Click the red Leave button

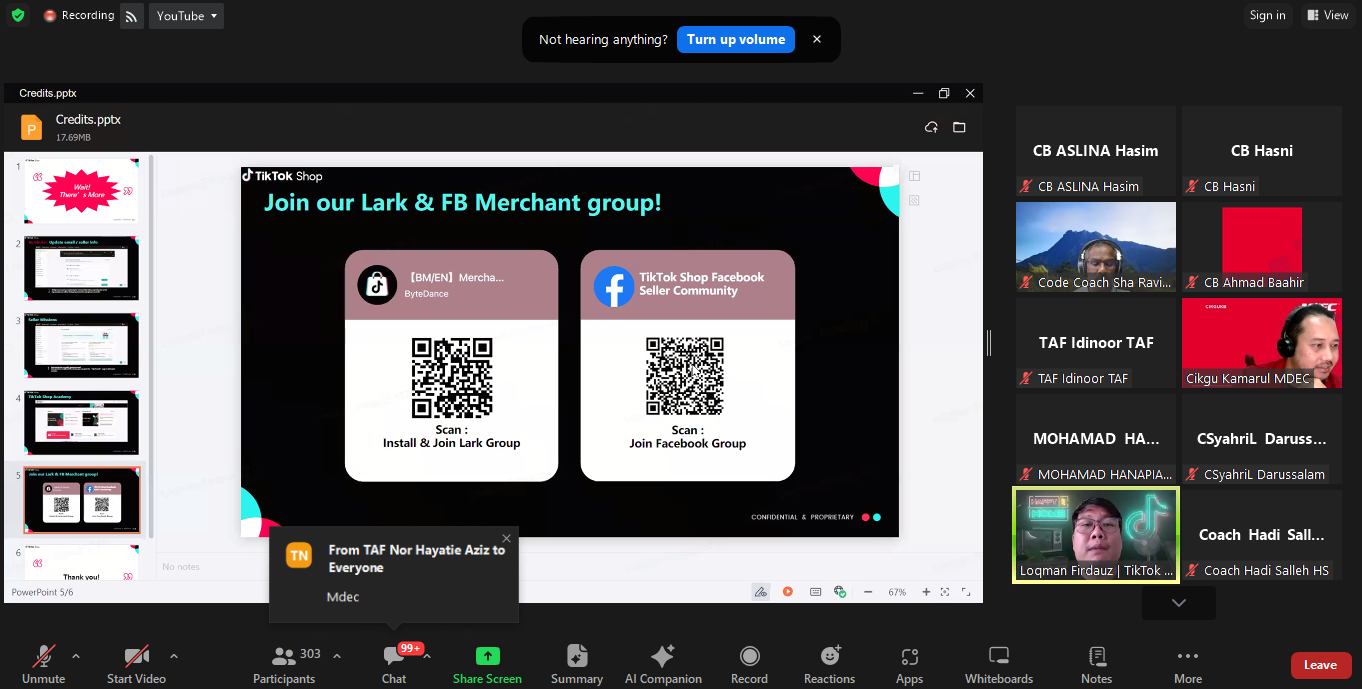coord(1320,665)
